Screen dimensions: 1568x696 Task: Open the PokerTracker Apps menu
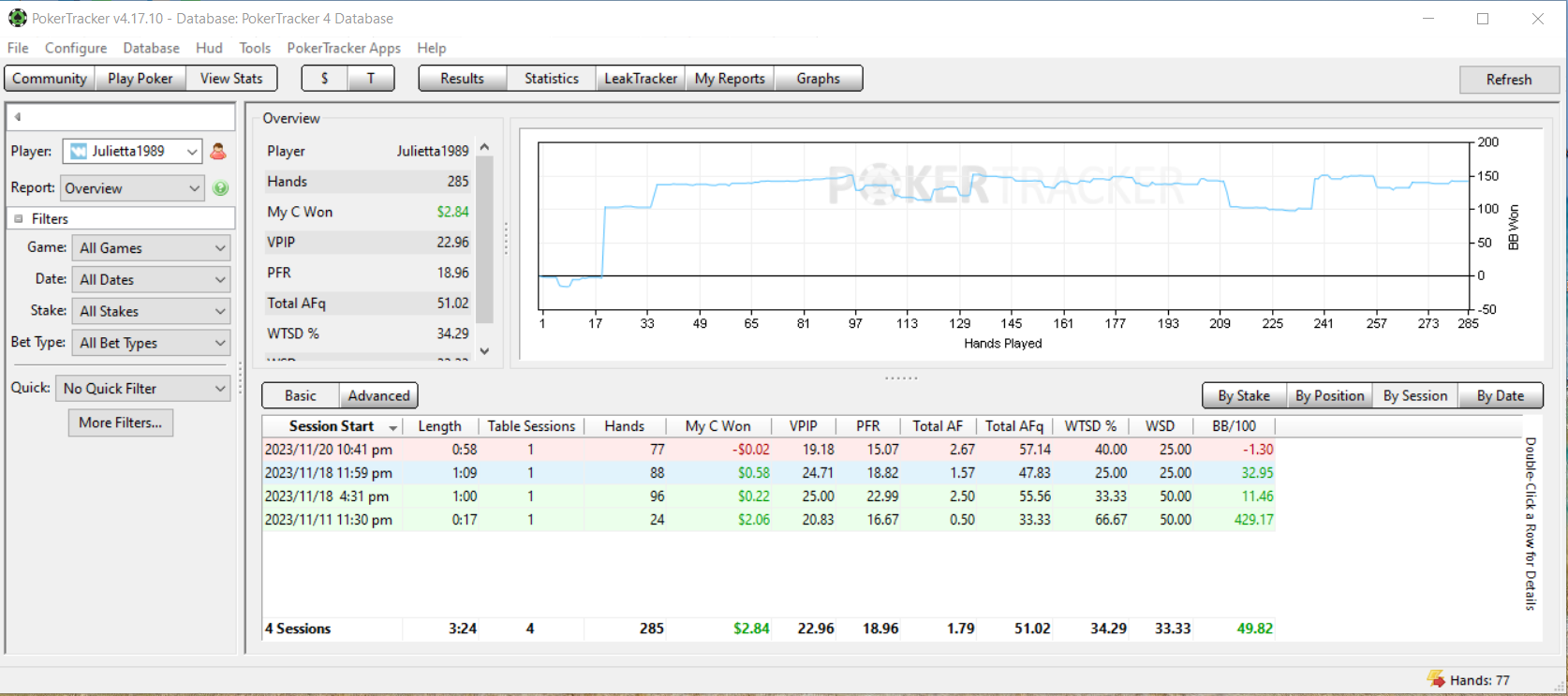pos(344,48)
